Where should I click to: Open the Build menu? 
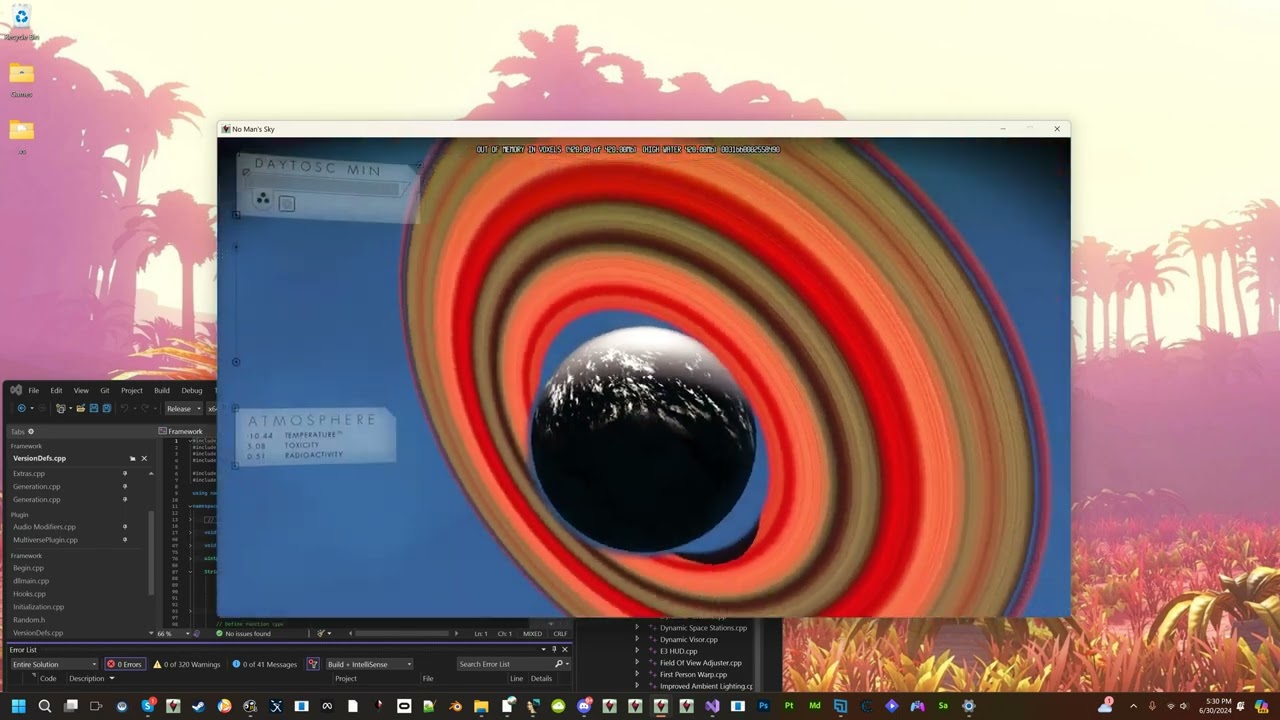pyautogui.click(x=162, y=390)
